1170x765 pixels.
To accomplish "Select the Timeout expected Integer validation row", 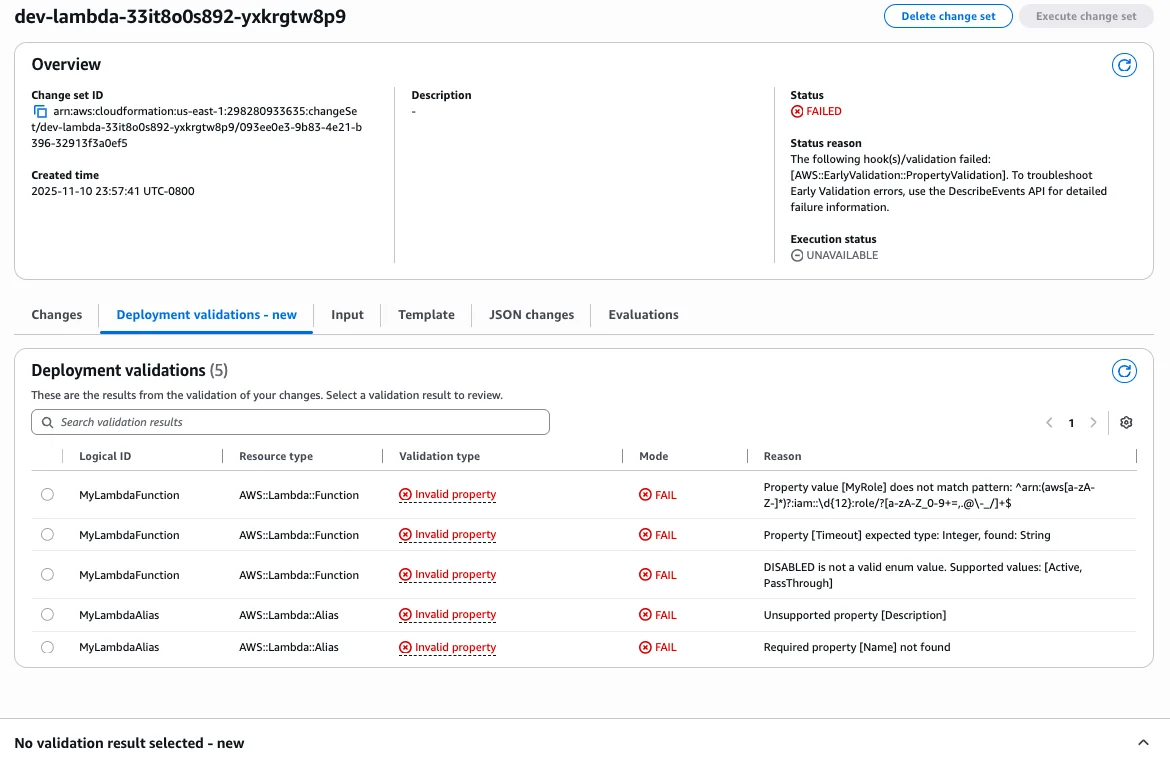I will 47,534.
